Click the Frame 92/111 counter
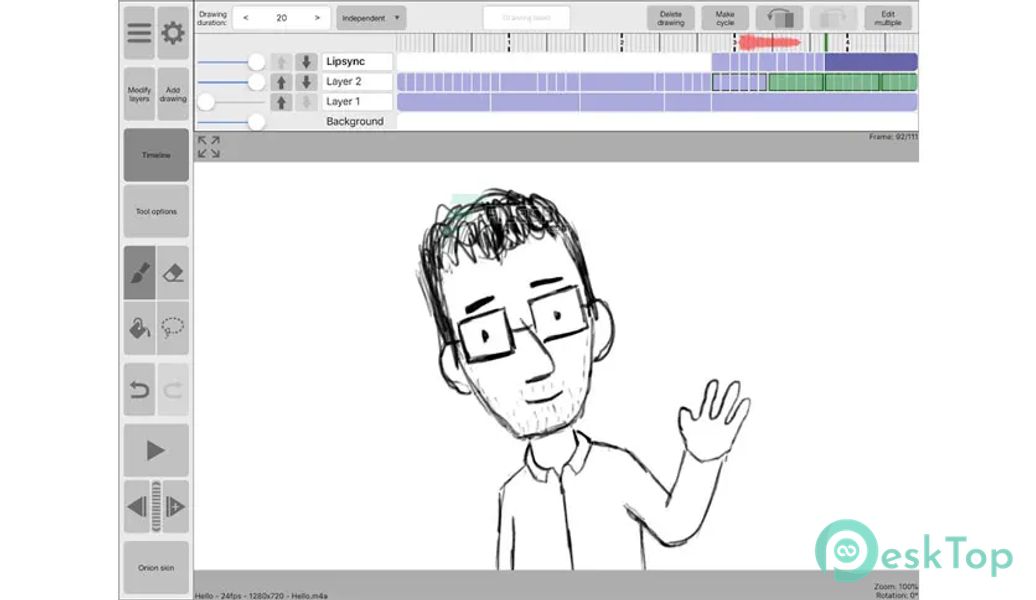Image resolution: width=1036 pixels, height=600 pixels. tap(893, 137)
